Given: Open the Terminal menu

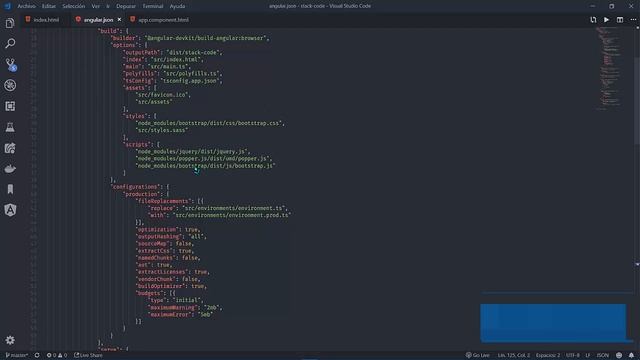Looking at the screenshot, I should pyautogui.click(x=153, y=6).
